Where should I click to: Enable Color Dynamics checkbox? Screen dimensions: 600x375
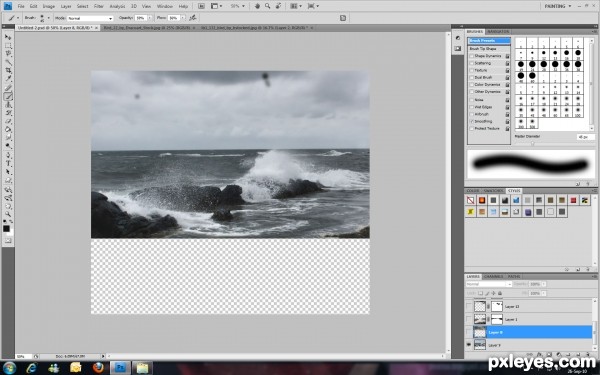471,85
